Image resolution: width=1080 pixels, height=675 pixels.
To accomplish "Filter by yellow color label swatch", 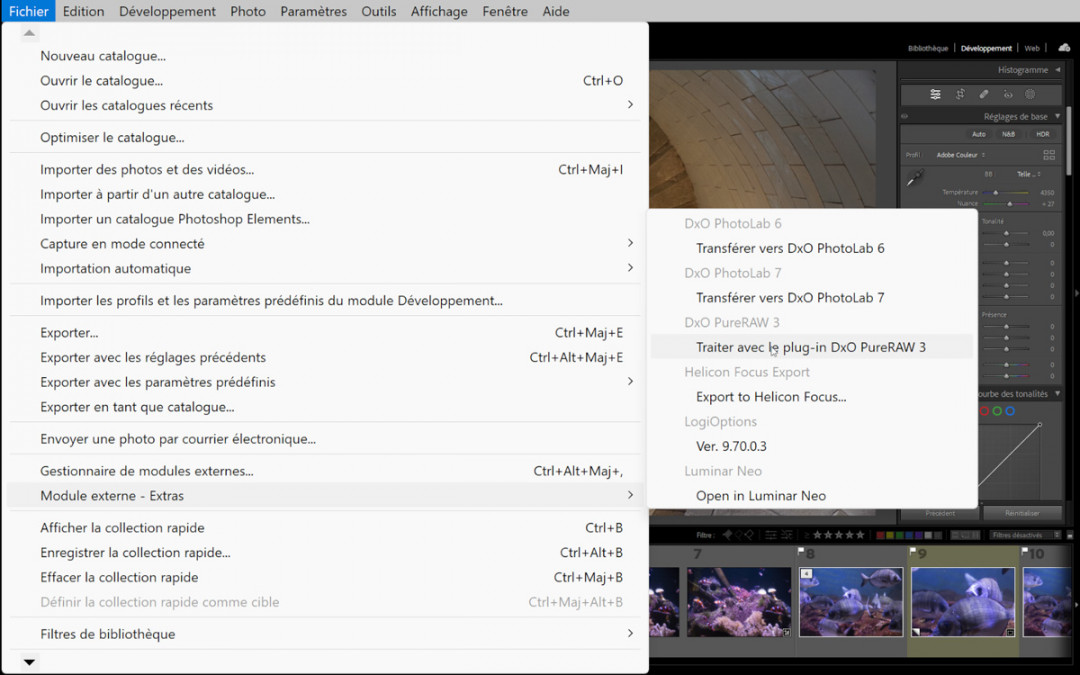I will pyautogui.click(x=890, y=535).
